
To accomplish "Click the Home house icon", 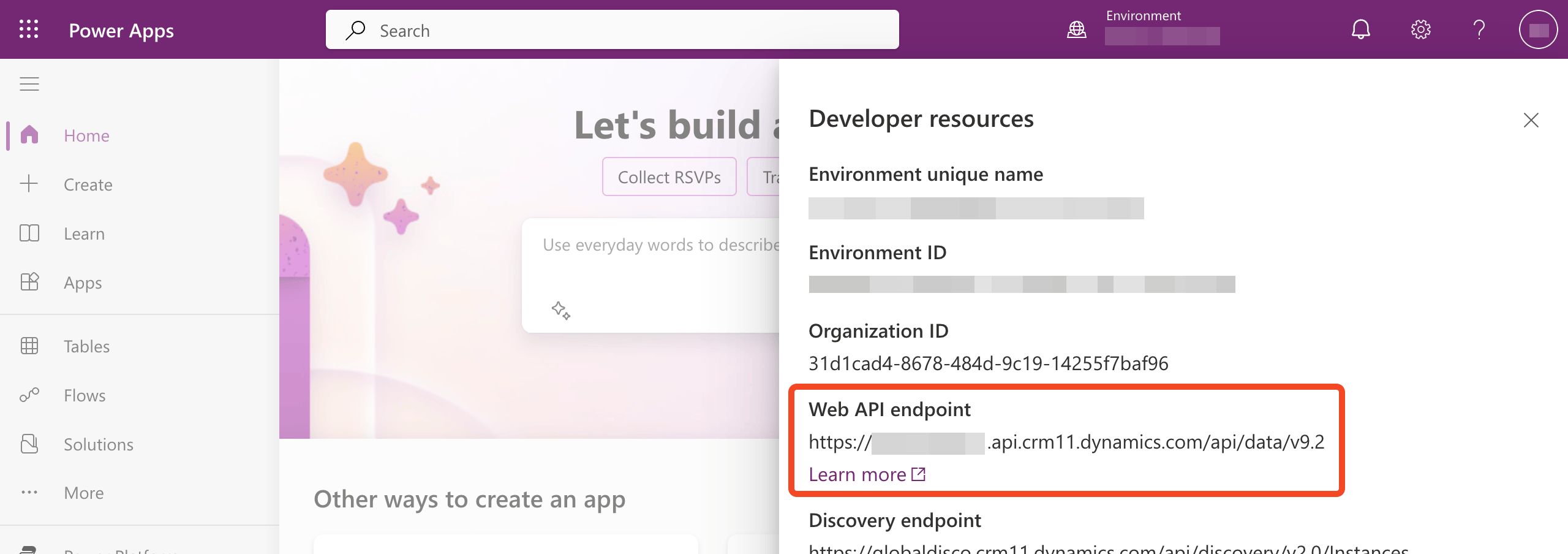I will [x=29, y=135].
